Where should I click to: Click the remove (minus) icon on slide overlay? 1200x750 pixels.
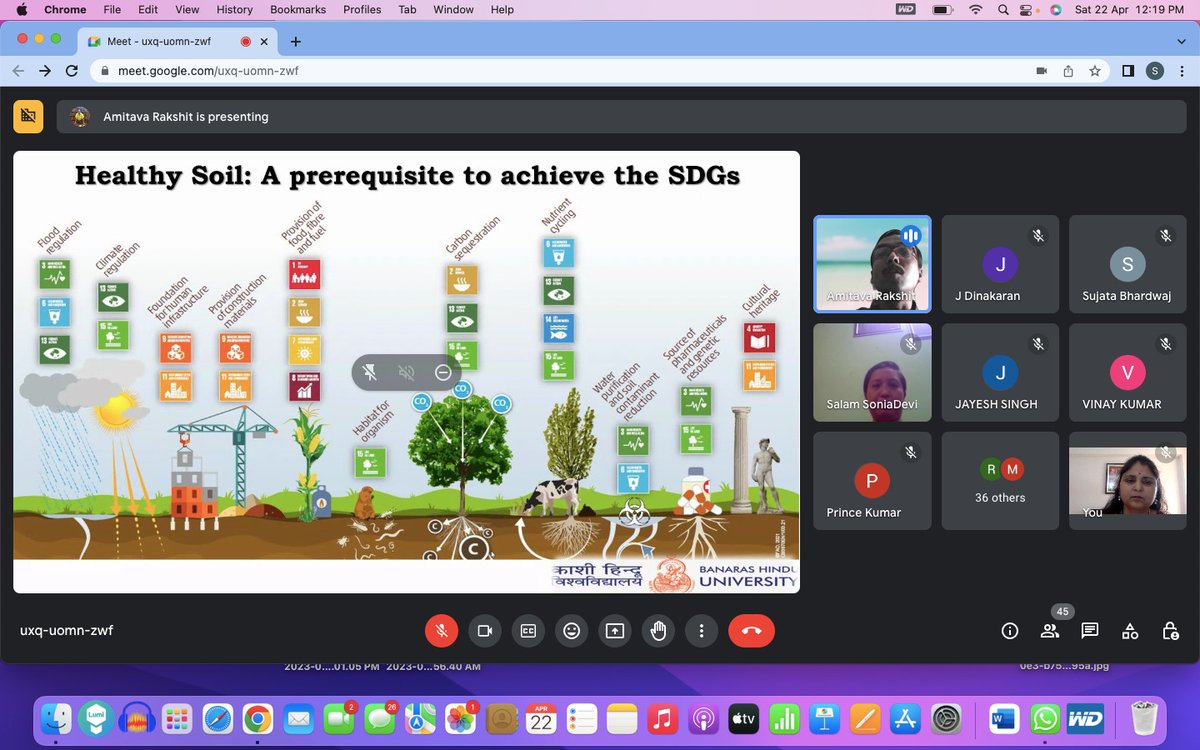443,373
